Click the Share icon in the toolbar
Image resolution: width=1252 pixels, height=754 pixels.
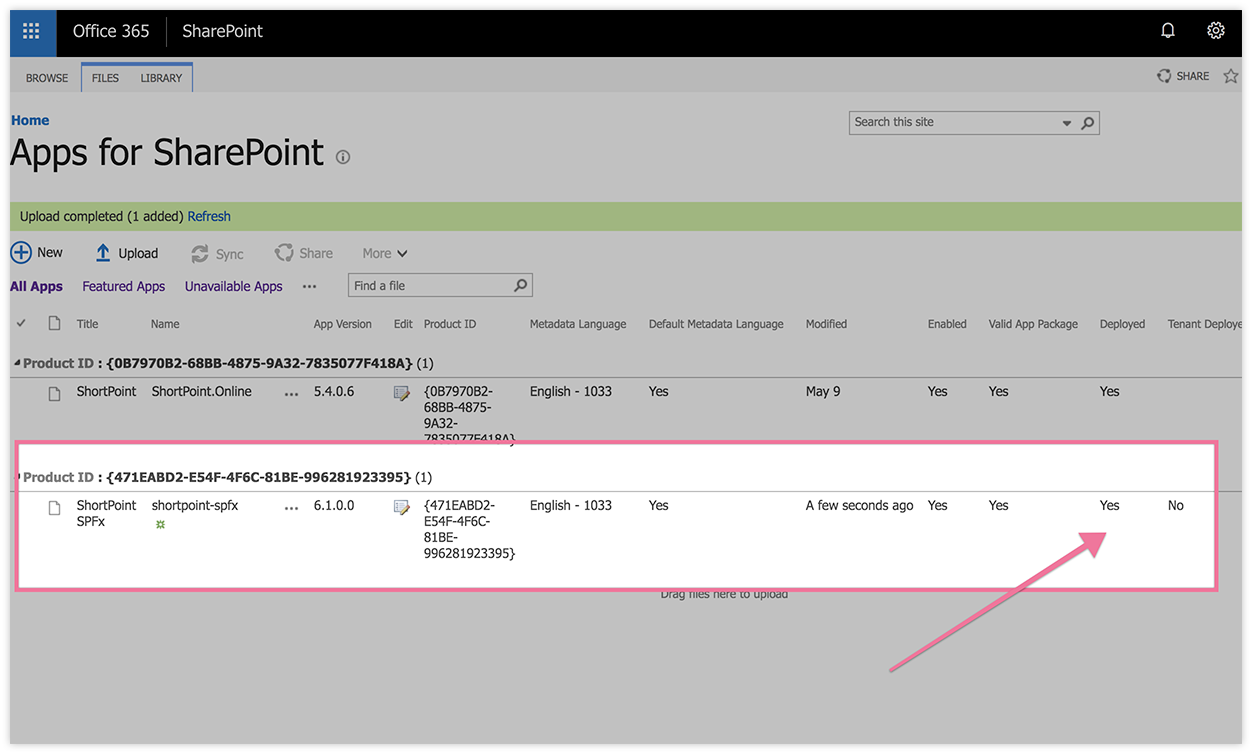[285, 252]
